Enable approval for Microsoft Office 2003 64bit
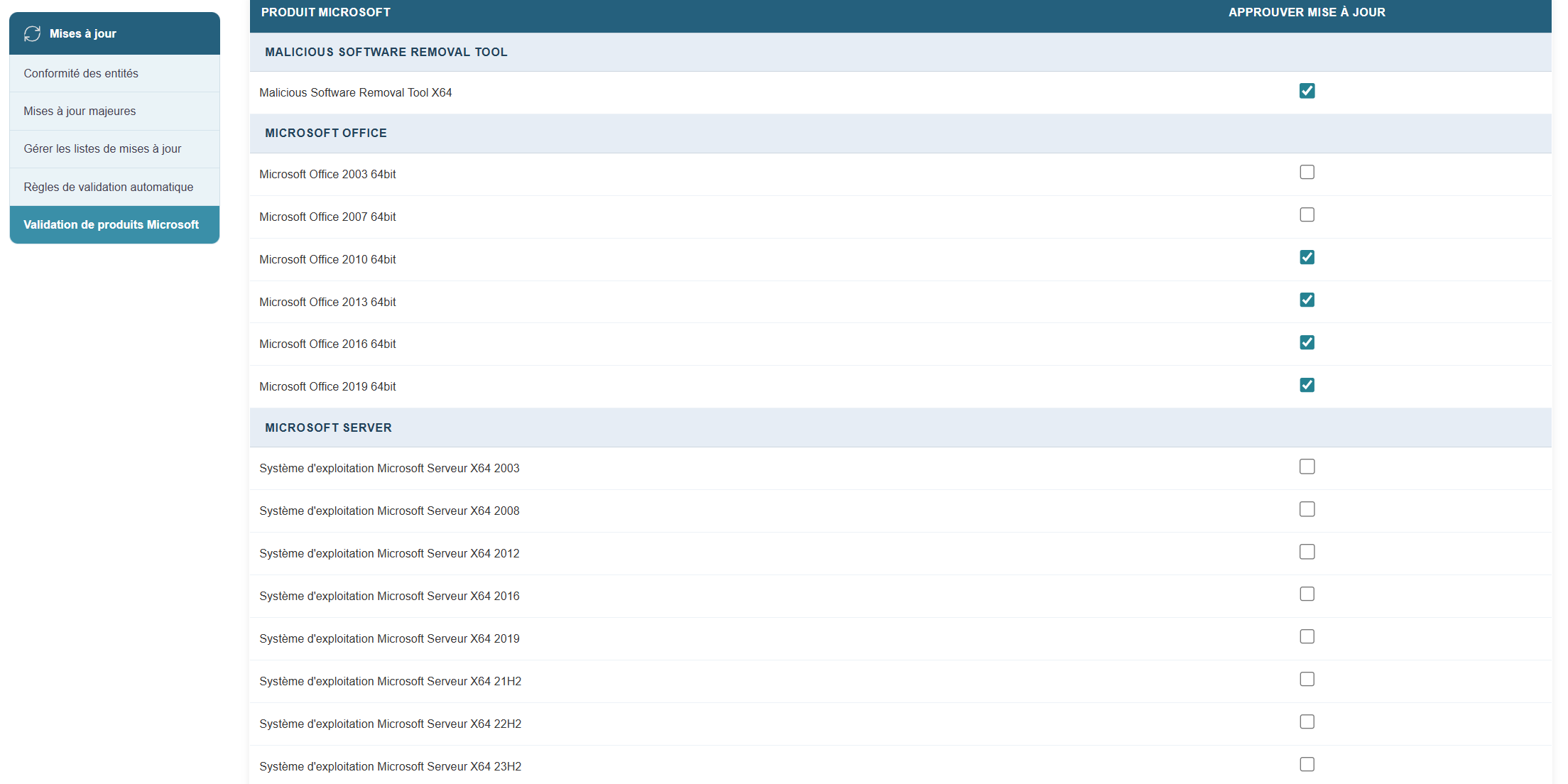The height and width of the screenshot is (784, 1568). click(1307, 173)
